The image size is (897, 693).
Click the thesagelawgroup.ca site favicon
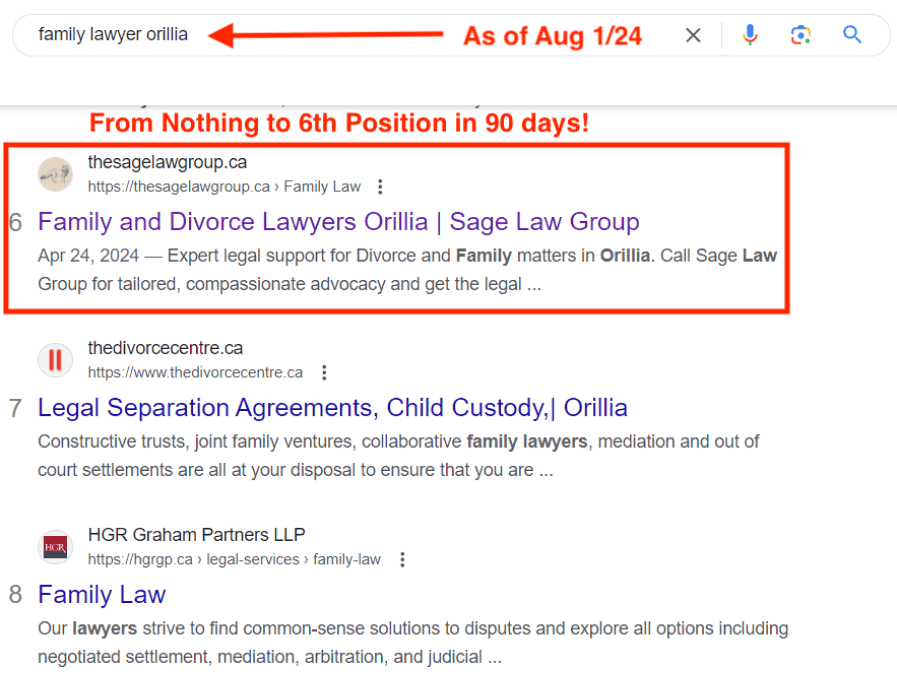pos(56,174)
